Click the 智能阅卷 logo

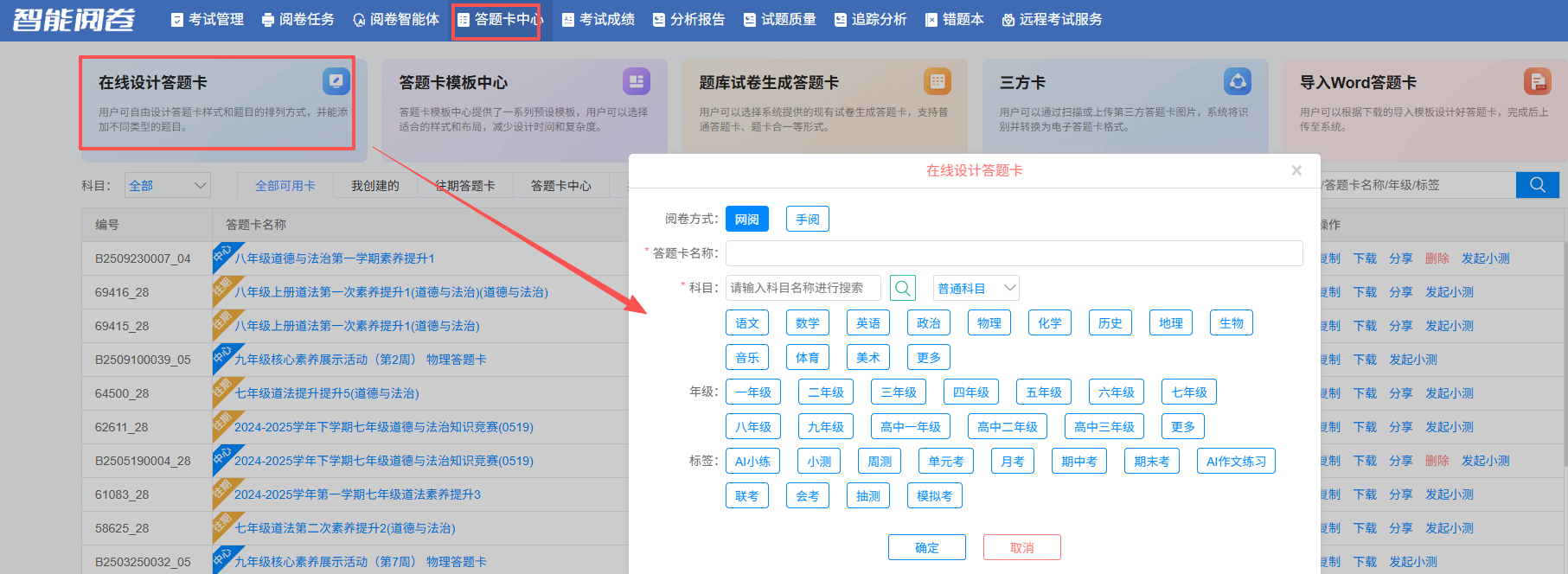point(74,20)
